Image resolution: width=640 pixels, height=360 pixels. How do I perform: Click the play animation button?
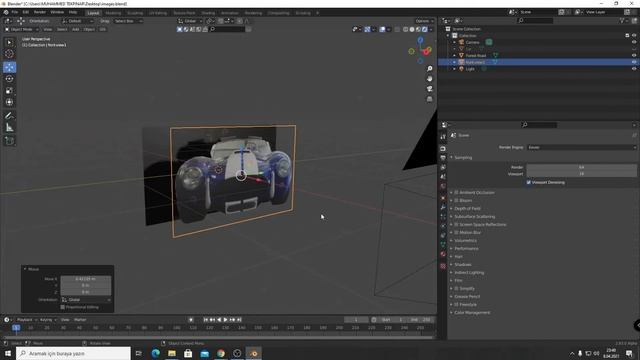tap(225, 320)
